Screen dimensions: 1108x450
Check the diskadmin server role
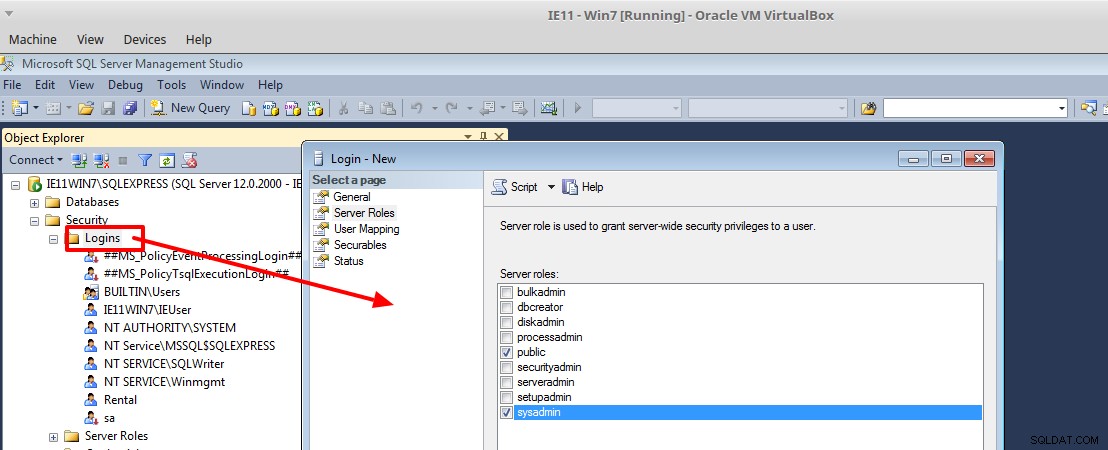coord(507,322)
